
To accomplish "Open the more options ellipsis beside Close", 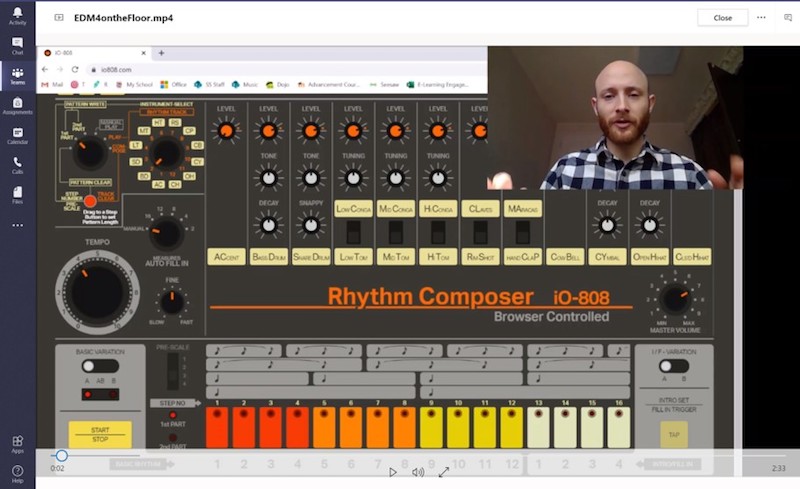I will click(761, 17).
